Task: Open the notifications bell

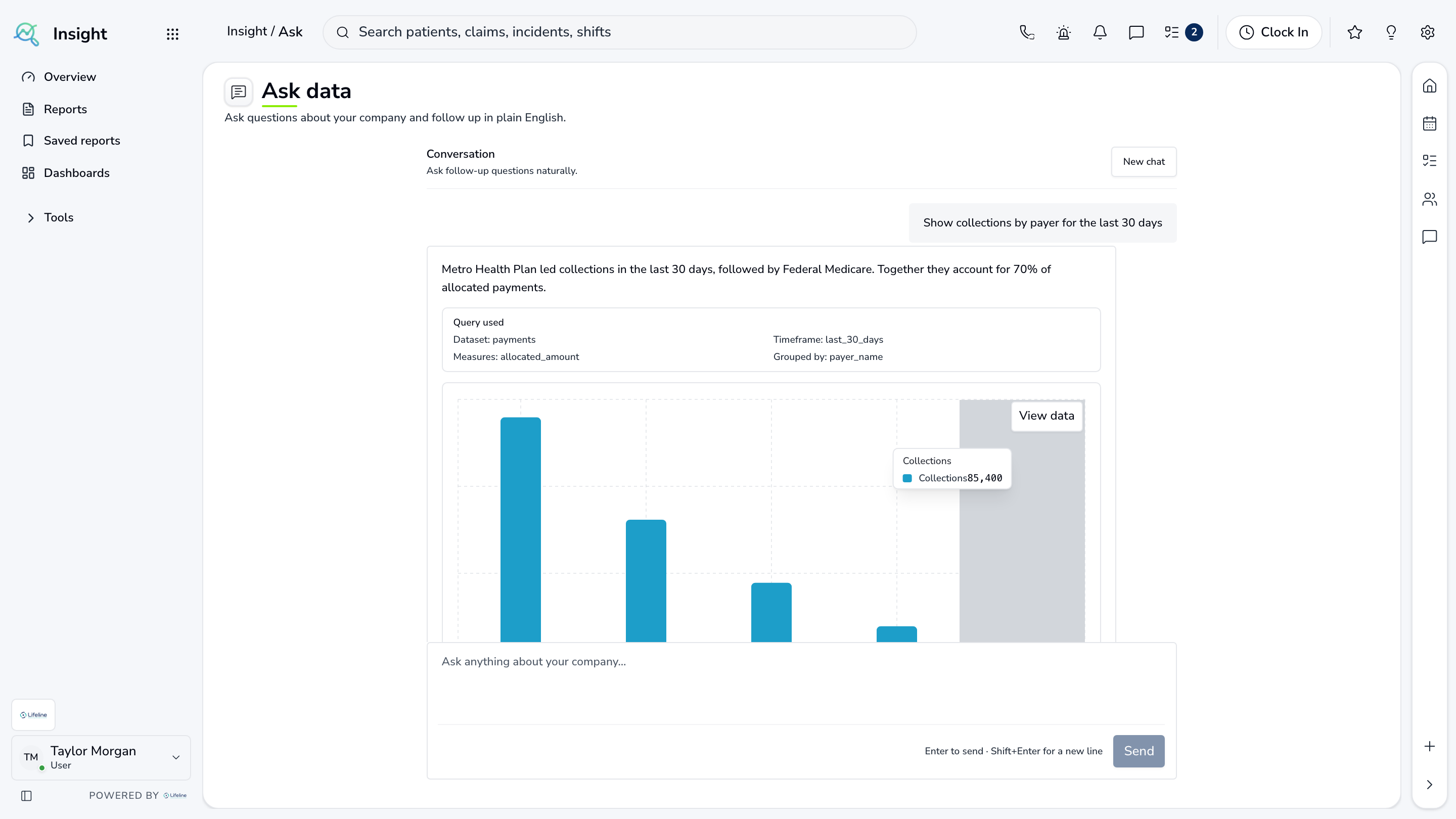Action: tap(1100, 32)
